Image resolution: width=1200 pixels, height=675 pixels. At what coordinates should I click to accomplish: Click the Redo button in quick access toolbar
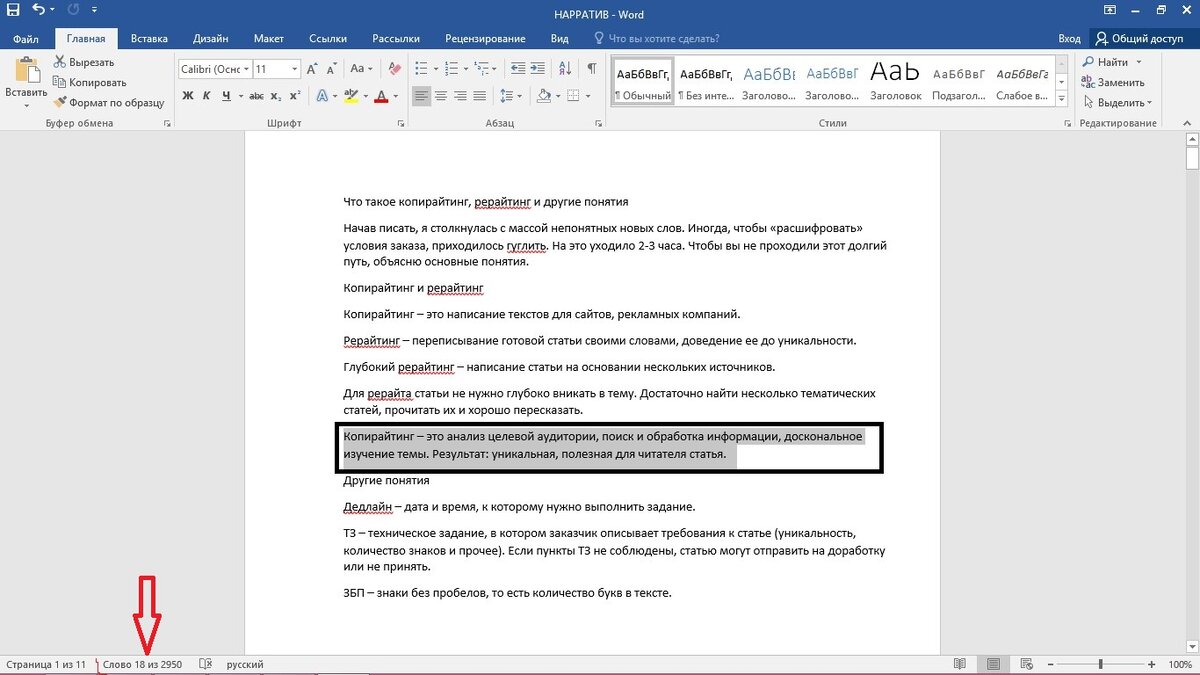pos(72,10)
